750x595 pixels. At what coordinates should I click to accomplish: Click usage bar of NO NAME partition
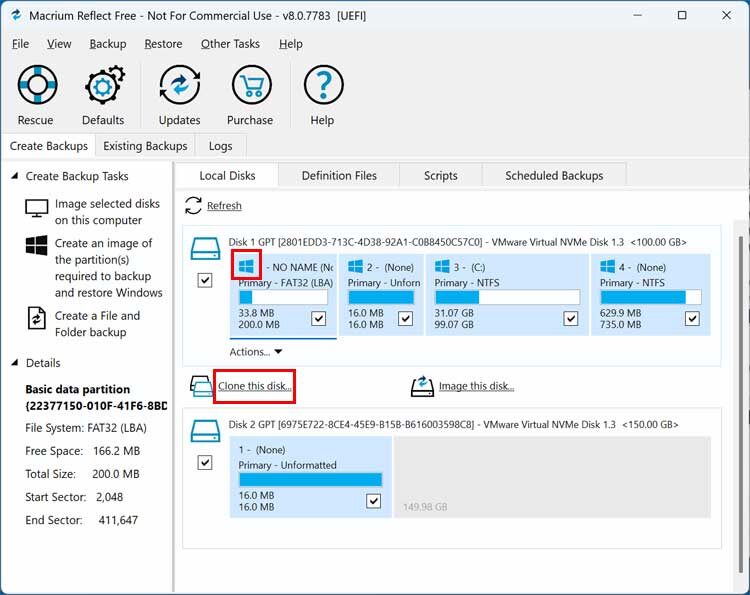283,298
